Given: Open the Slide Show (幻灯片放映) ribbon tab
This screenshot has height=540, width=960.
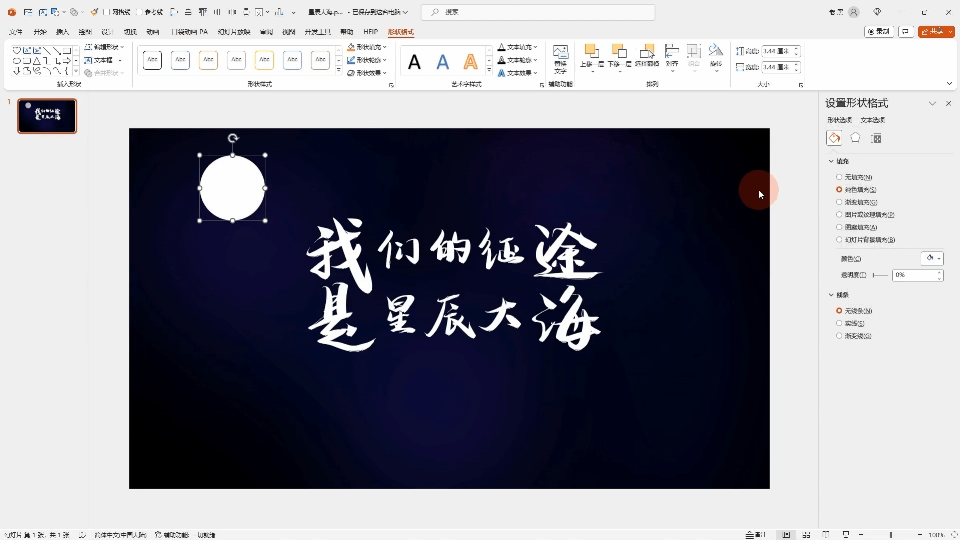Looking at the screenshot, I should pos(234,32).
